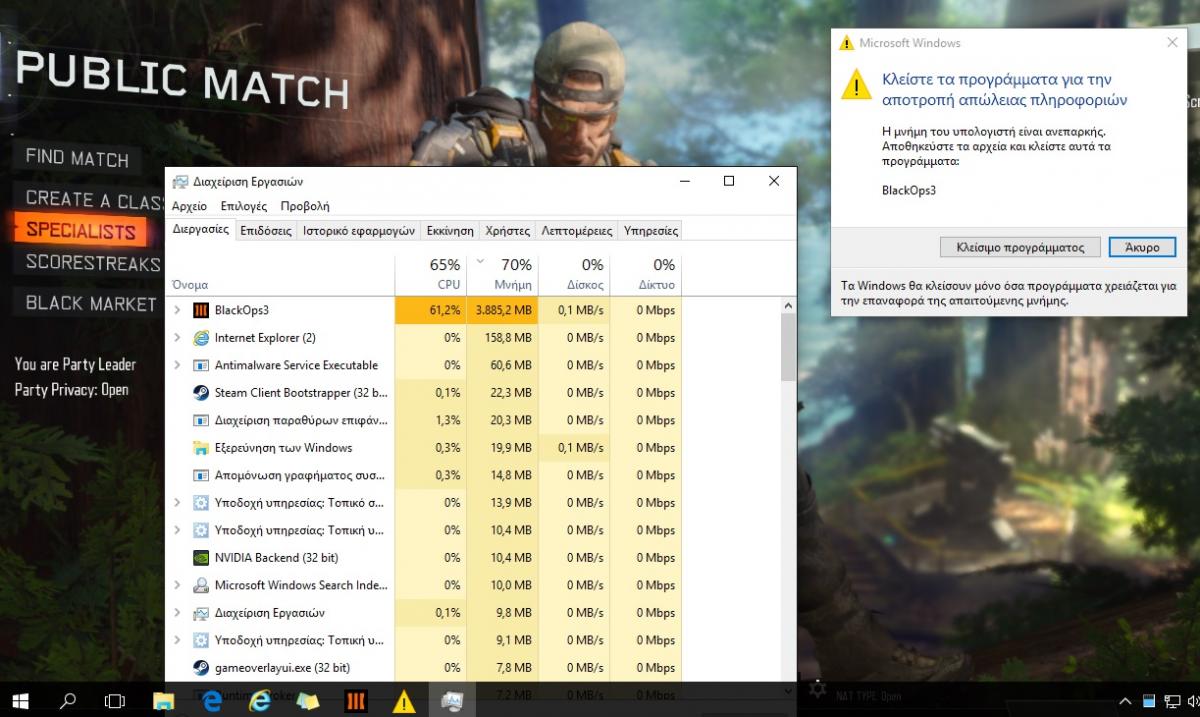Switch to the Λεπτομέρειες tab
Viewport: 1200px width, 717px height.
(x=577, y=230)
